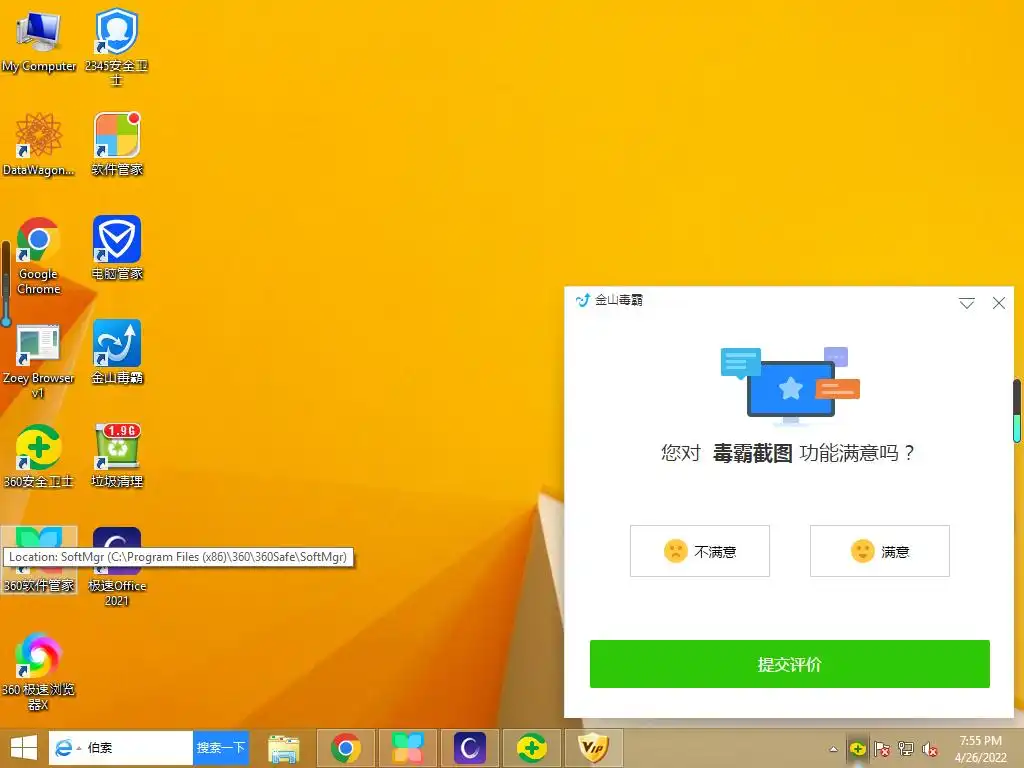Open the dropdown triangle in 金山毒霸 dialog
This screenshot has height=768, width=1024.
(967, 303)
